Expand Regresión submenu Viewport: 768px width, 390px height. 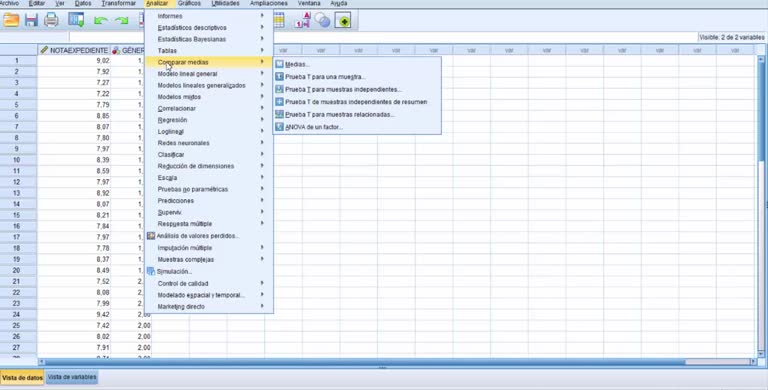[209, 120]
